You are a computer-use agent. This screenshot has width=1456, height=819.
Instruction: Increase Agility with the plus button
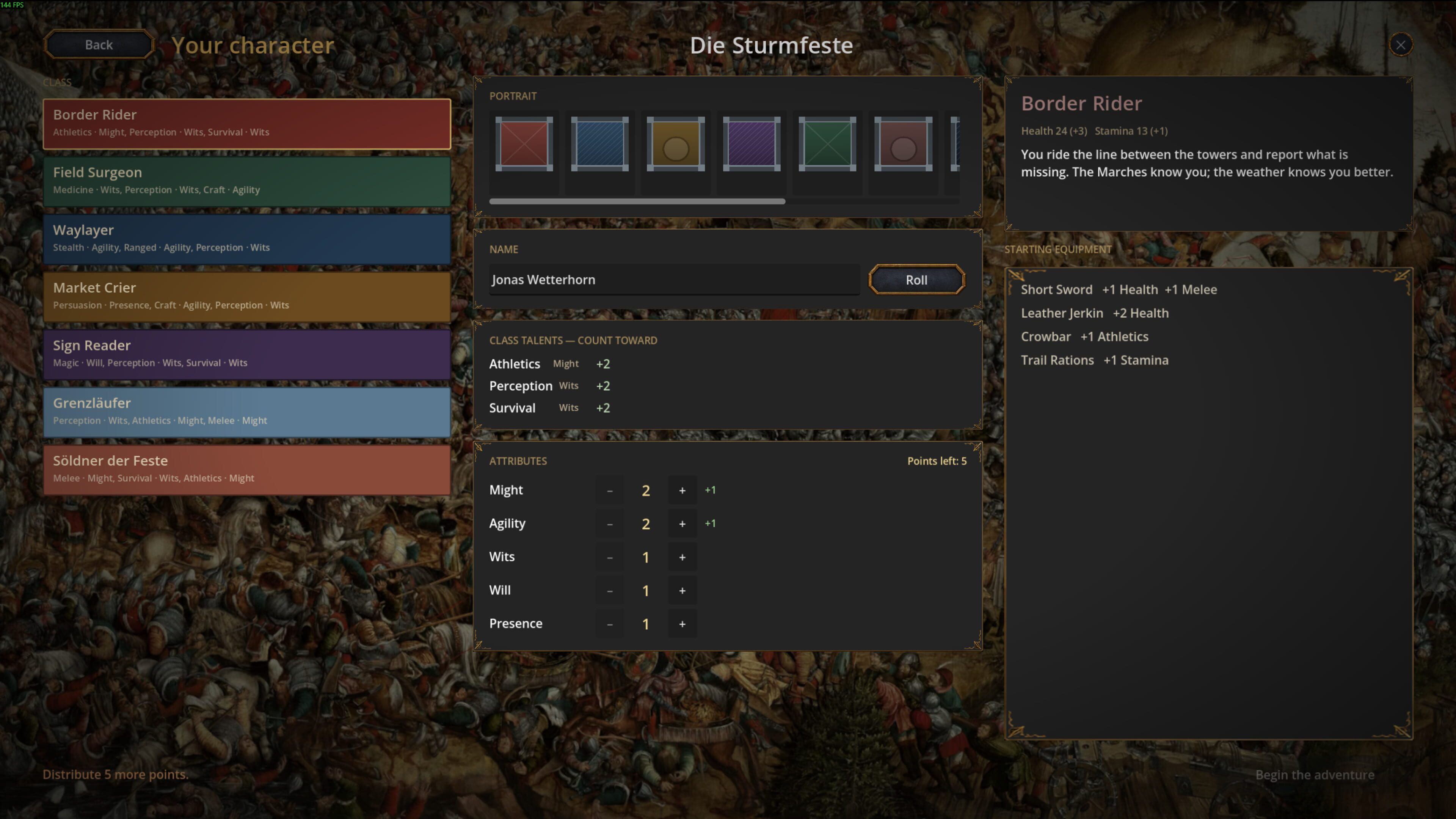click(x=682, y=524)
